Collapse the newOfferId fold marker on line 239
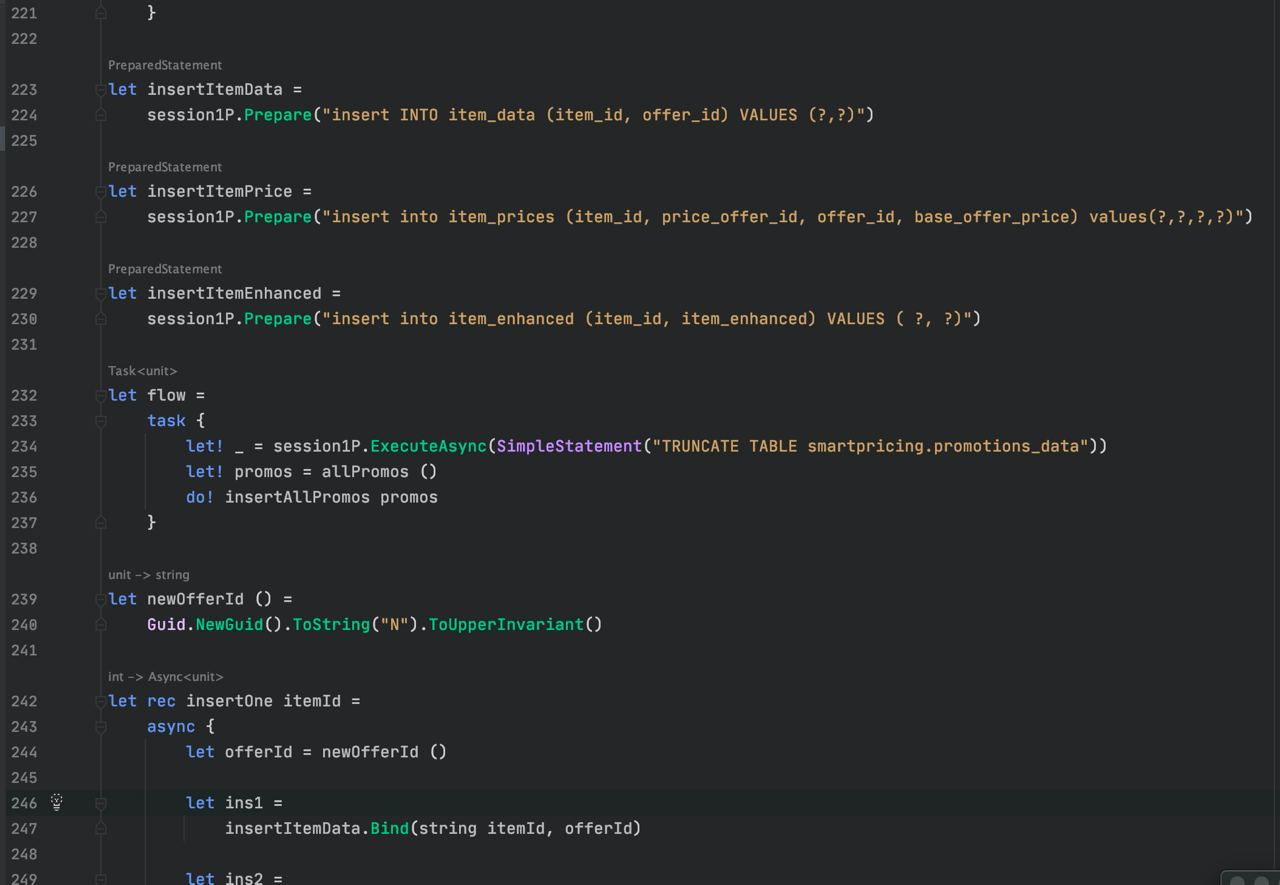1280x885 pixels. [x=101, y=600]
